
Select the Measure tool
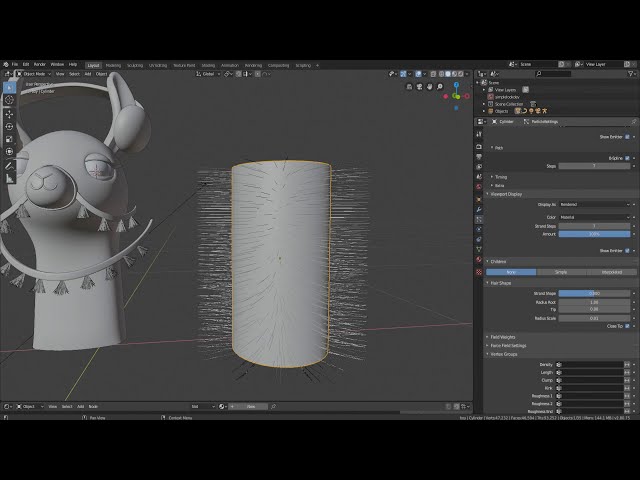pyautogui.click(x=10, y=179)
